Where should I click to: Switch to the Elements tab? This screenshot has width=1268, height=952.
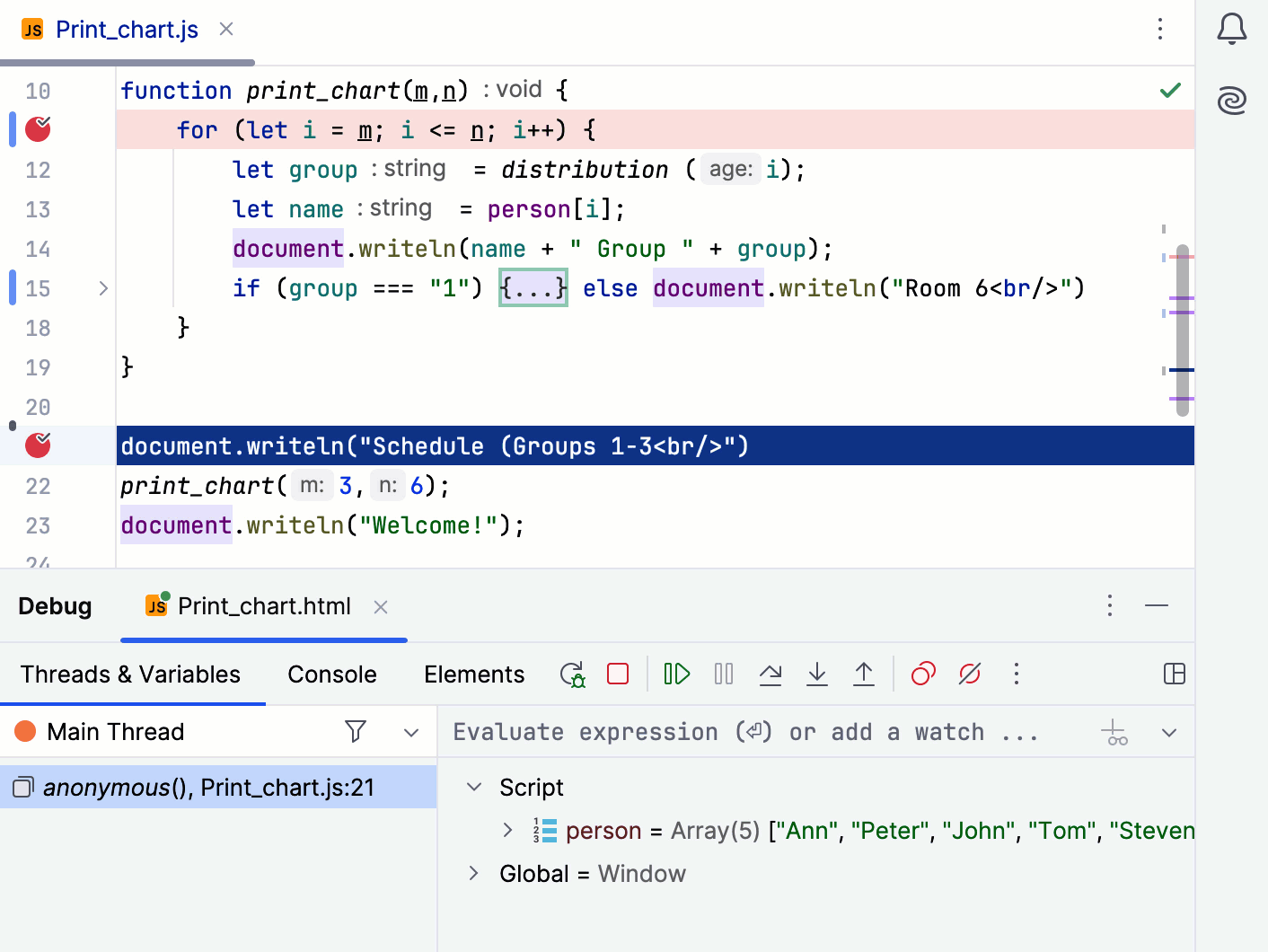click(x=474, y=674)
